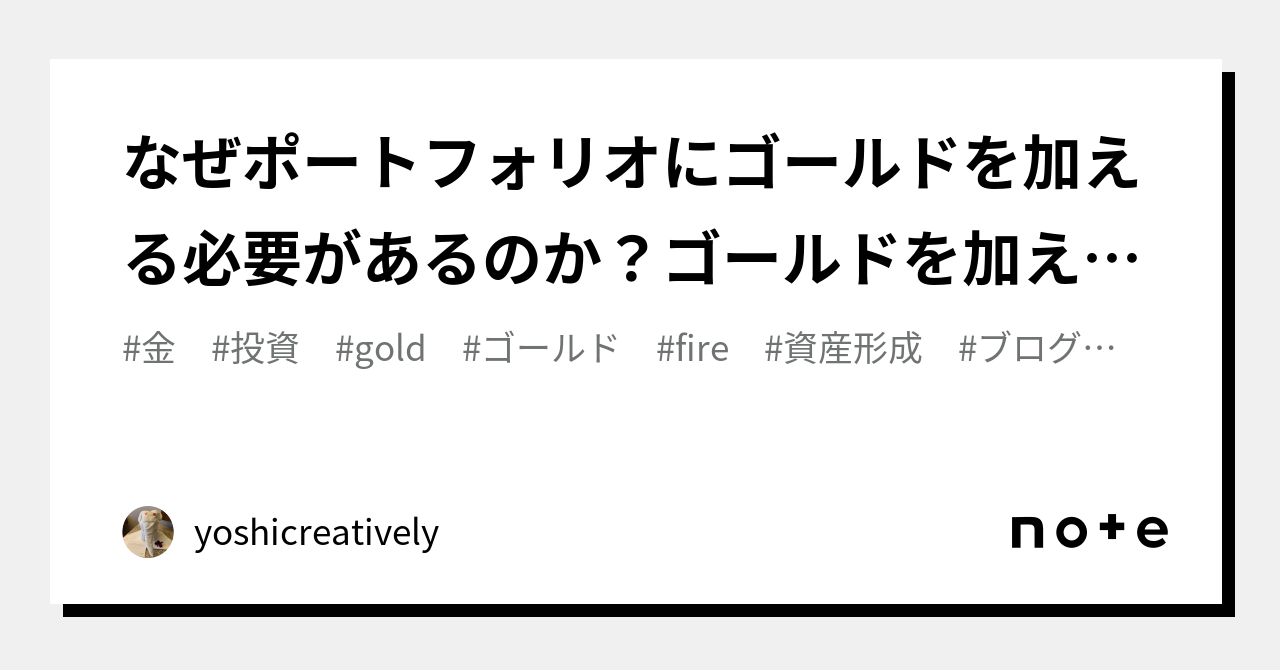
Task: Open the #投資 hashtag
Action: point(256,349)
